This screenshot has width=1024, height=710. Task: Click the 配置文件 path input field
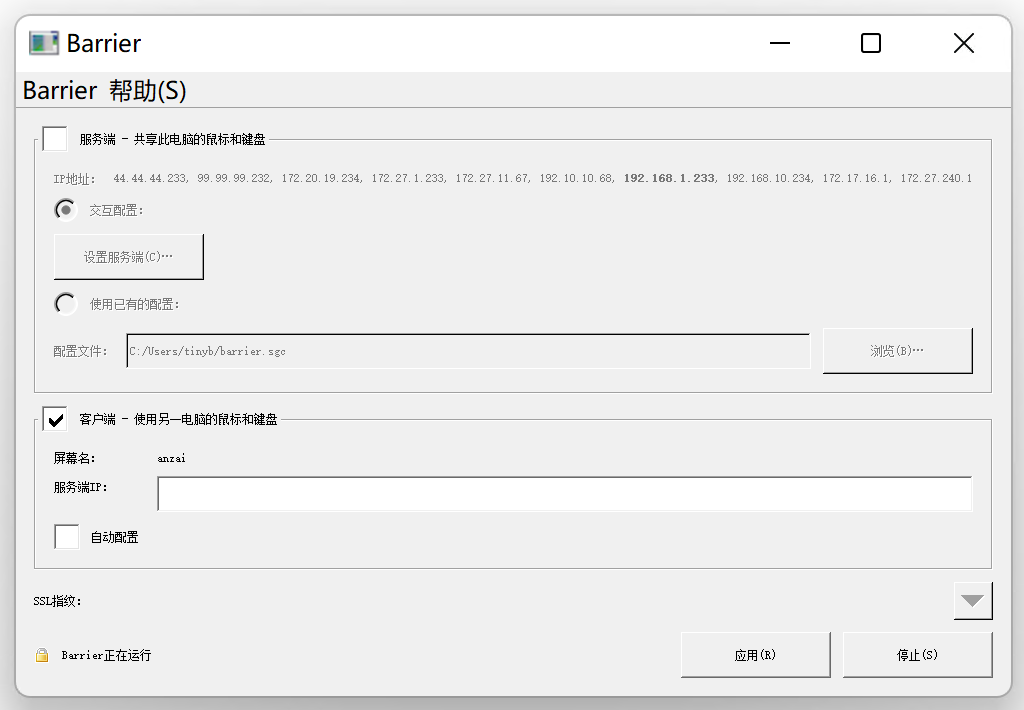pyautogui.click(x=468, y=351)
